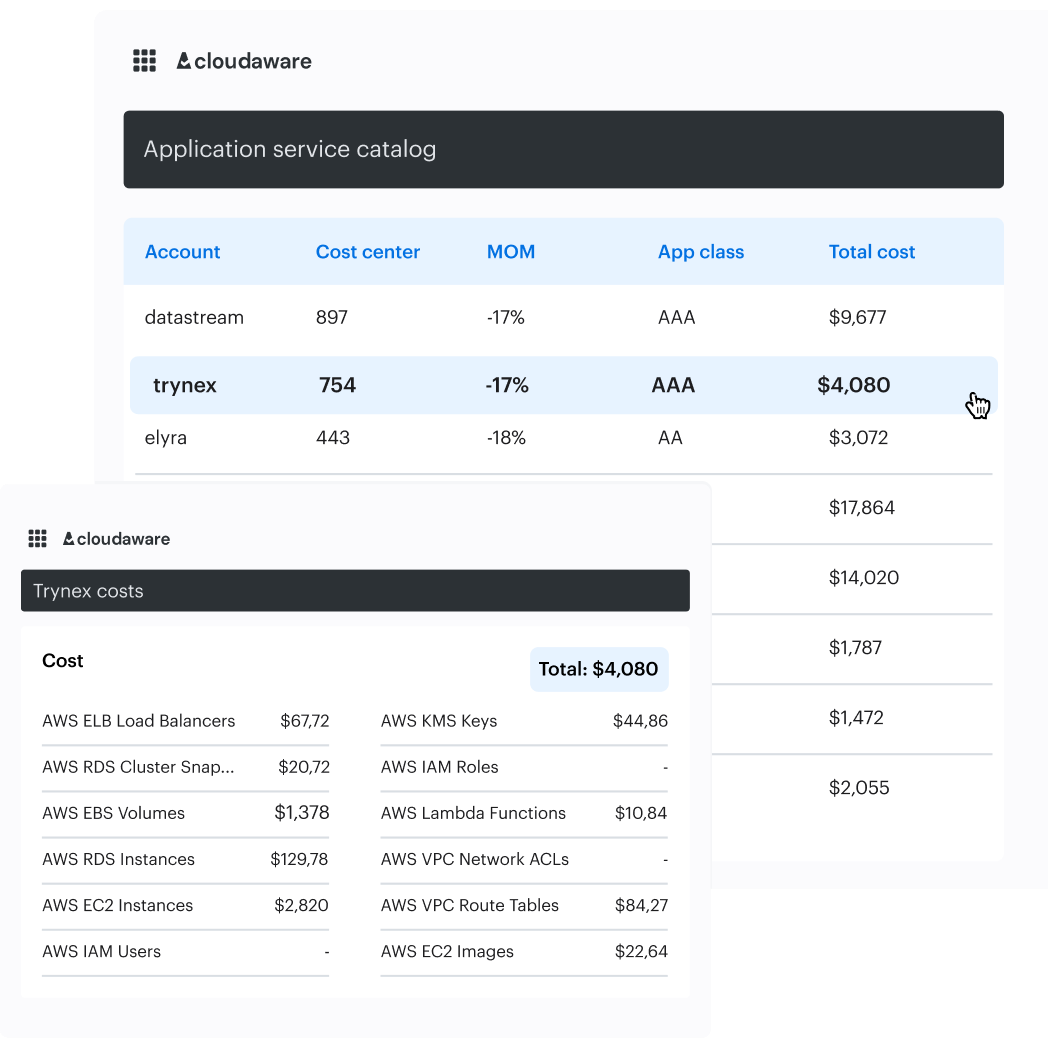Sort table by MOM column header
1048x1048 pixels.
pos(510,252)
